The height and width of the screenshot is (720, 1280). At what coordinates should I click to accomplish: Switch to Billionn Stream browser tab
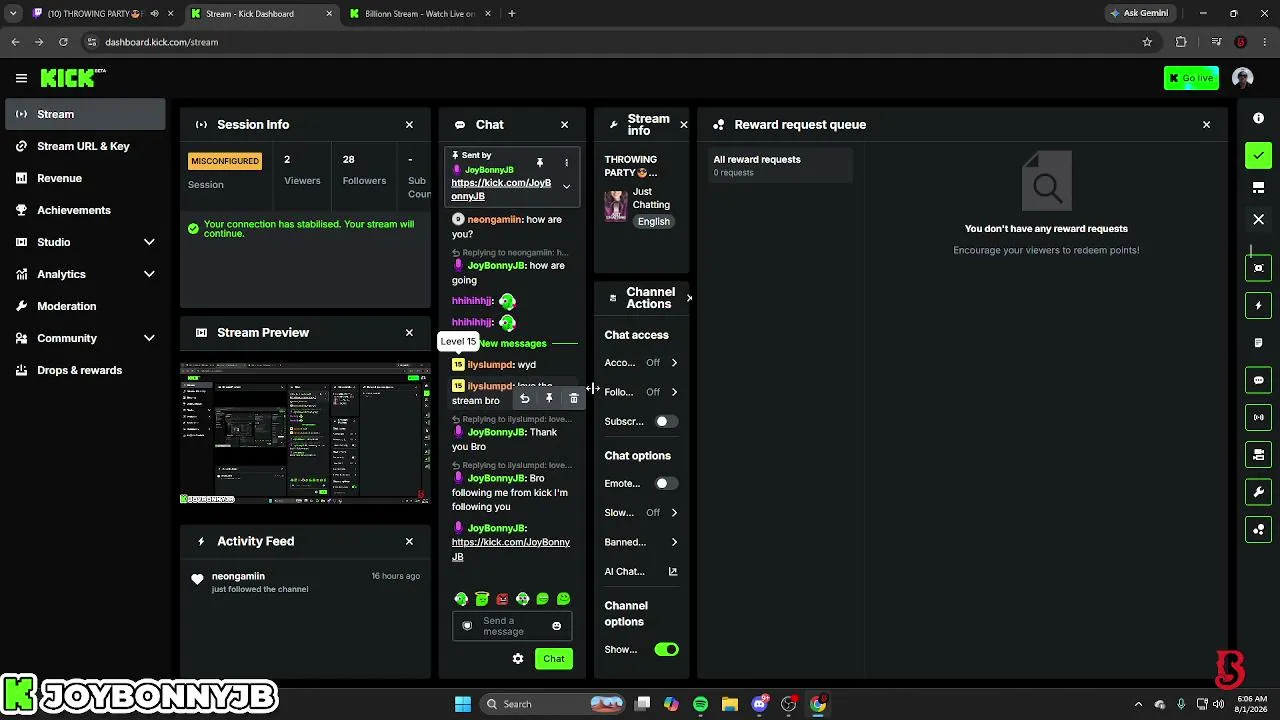(x=419, y=14)
